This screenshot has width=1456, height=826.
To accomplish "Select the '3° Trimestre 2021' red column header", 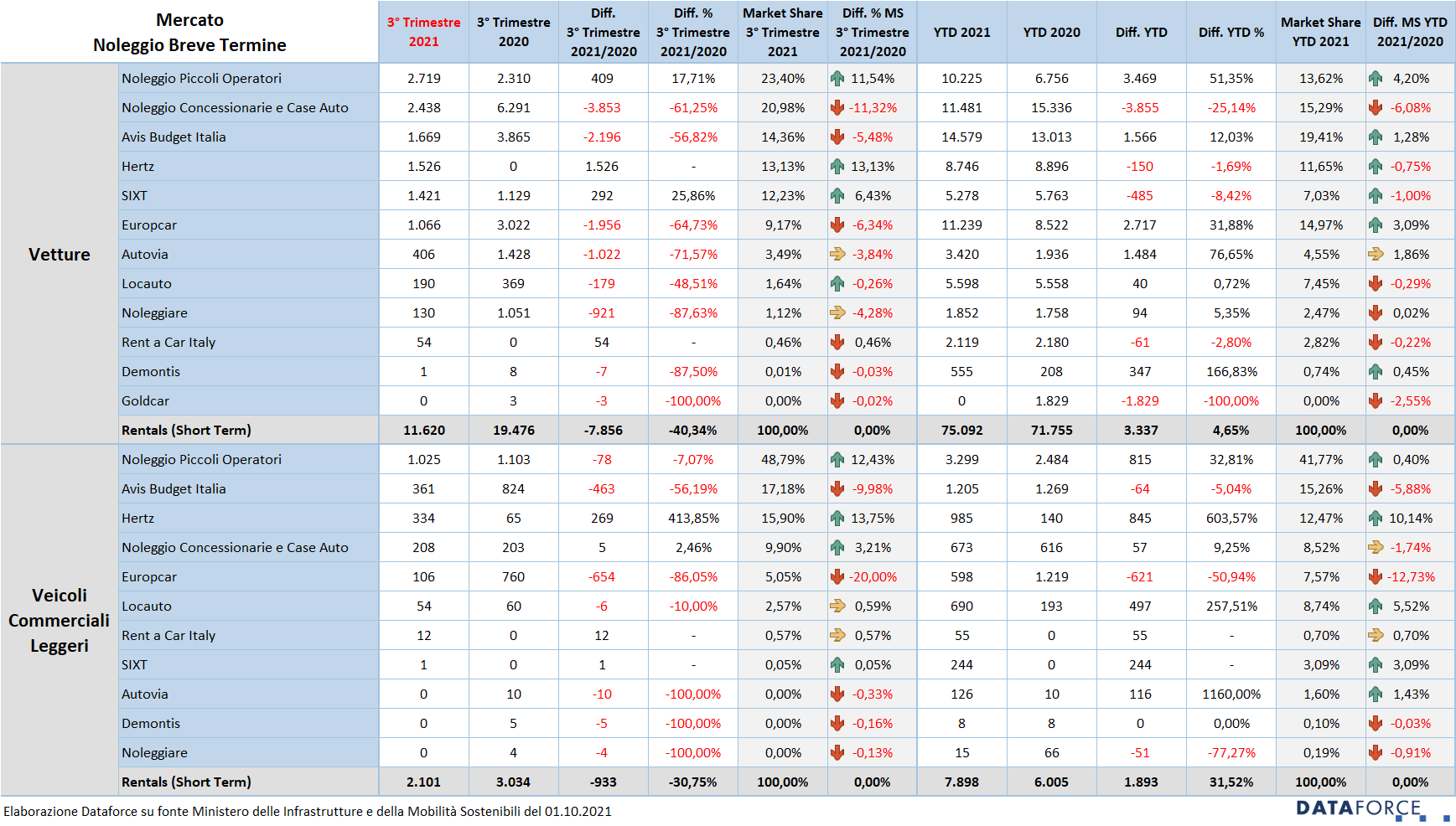I will pyautogui.click(x=423, y=32).
